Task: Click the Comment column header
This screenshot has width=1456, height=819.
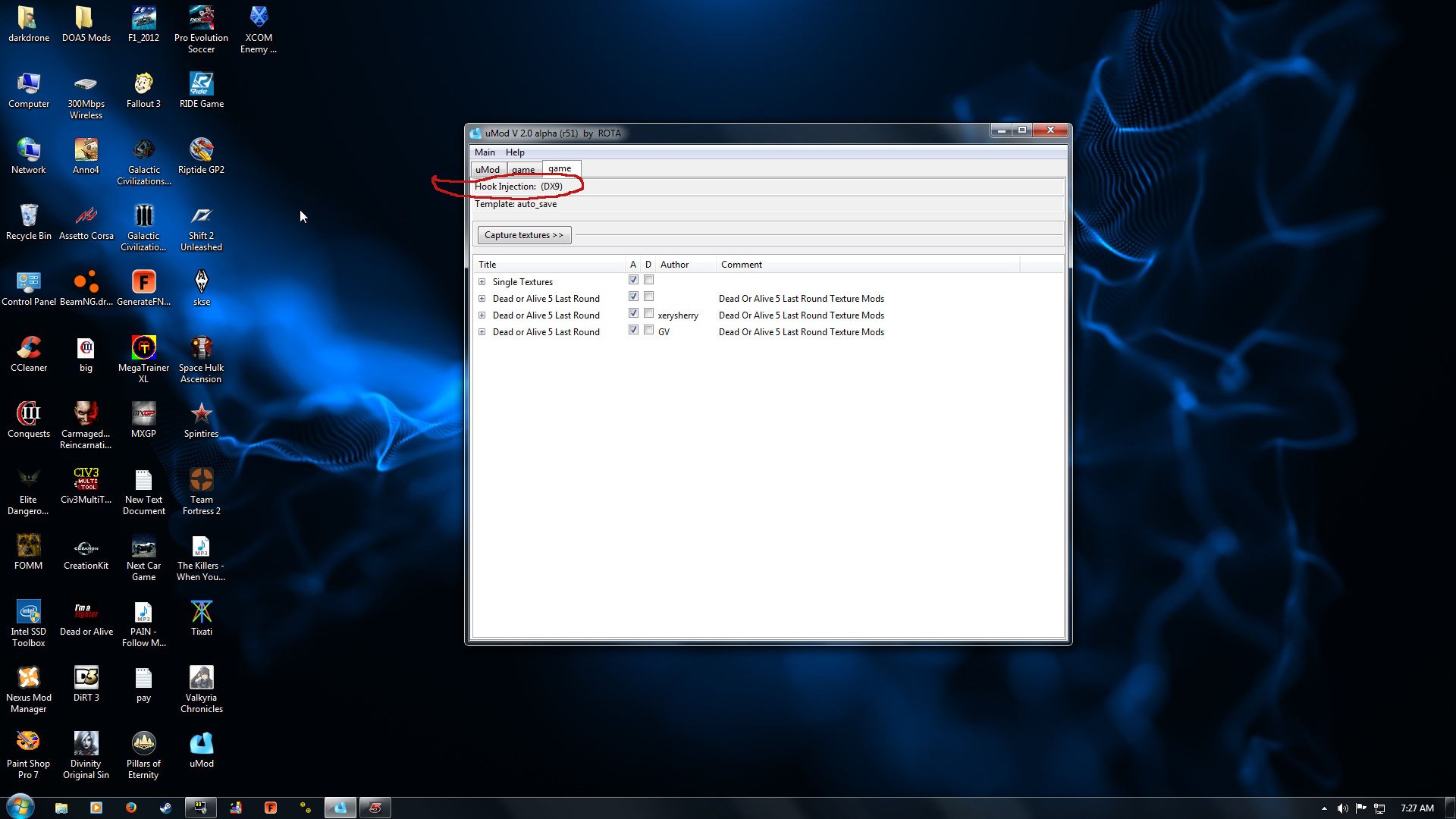Action: tap(742, 265)
